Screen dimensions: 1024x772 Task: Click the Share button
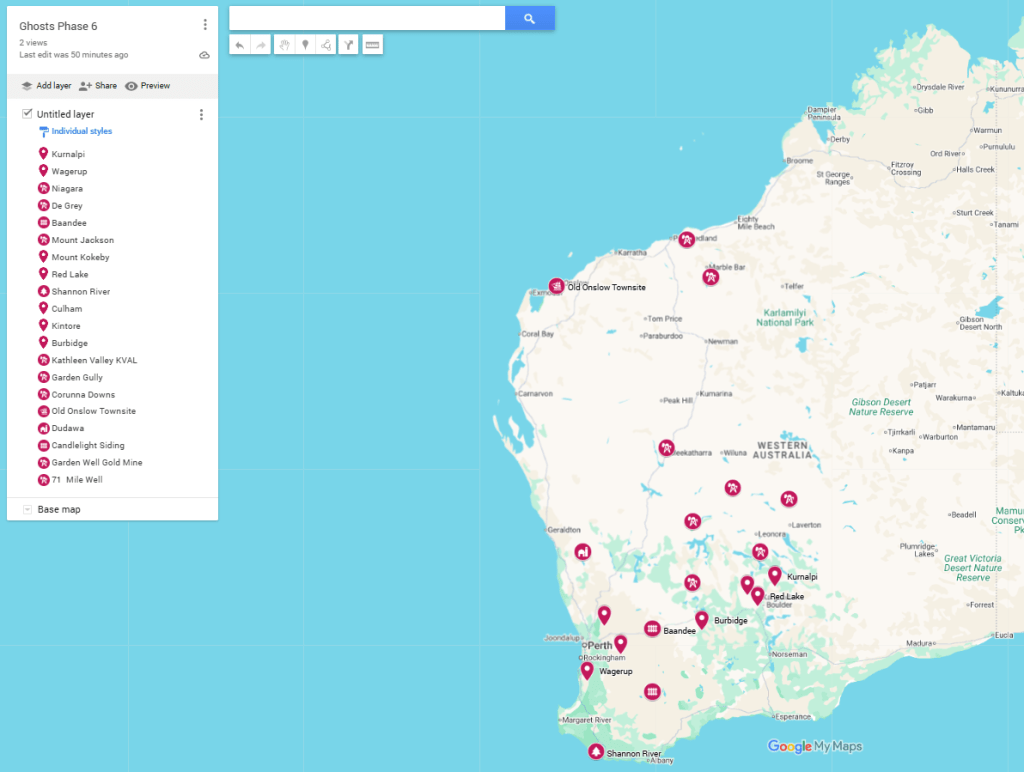[x=98, y=86]
